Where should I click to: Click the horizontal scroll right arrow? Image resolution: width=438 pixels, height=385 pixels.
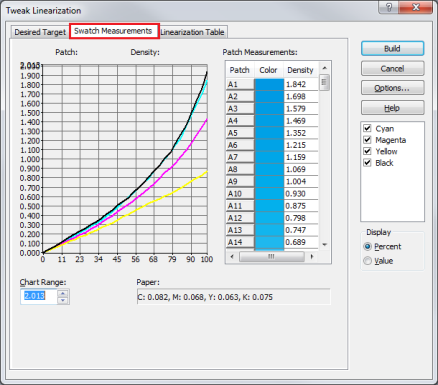click(x=312, y=257)
